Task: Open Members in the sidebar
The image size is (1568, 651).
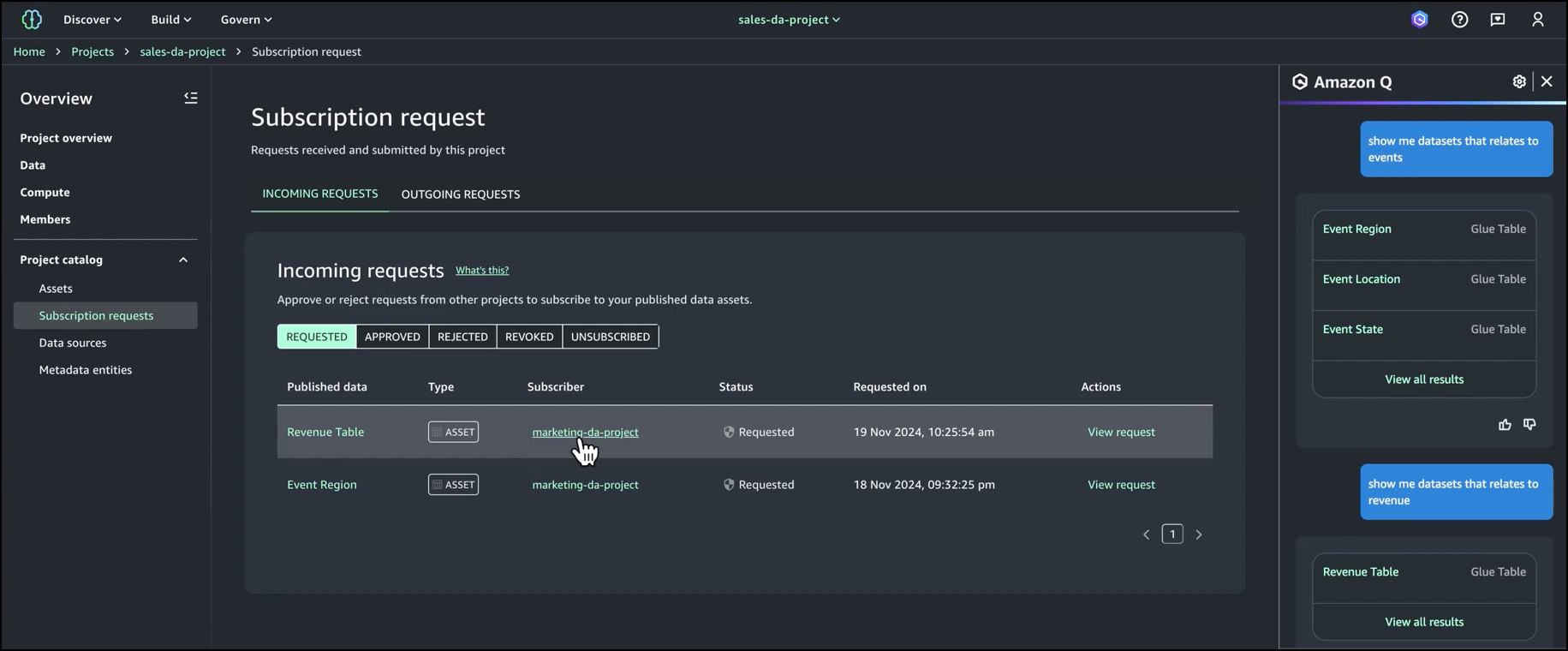Action: (x=45, y=220)
